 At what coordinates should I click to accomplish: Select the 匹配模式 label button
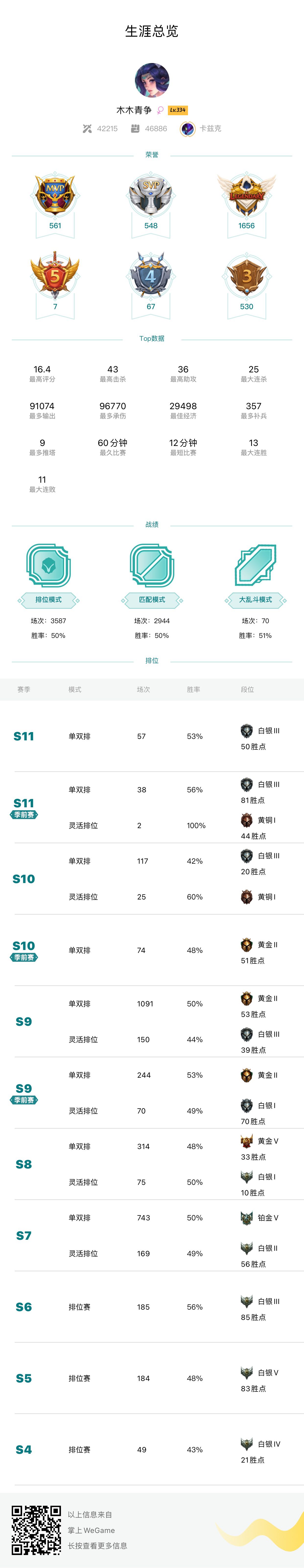click(x=152, y=600)
